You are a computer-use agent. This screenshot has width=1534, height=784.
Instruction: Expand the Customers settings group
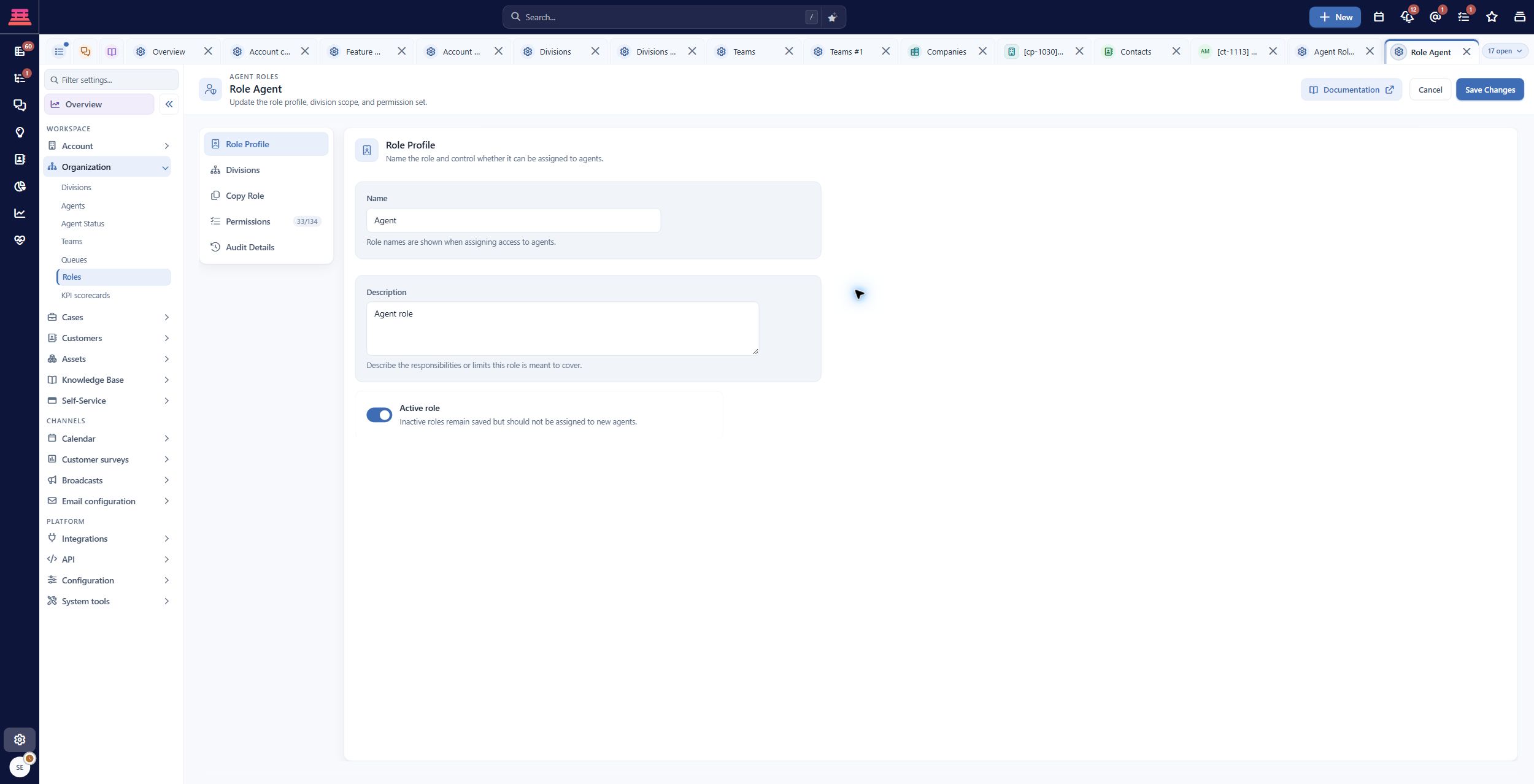click(x=107, y=338)
